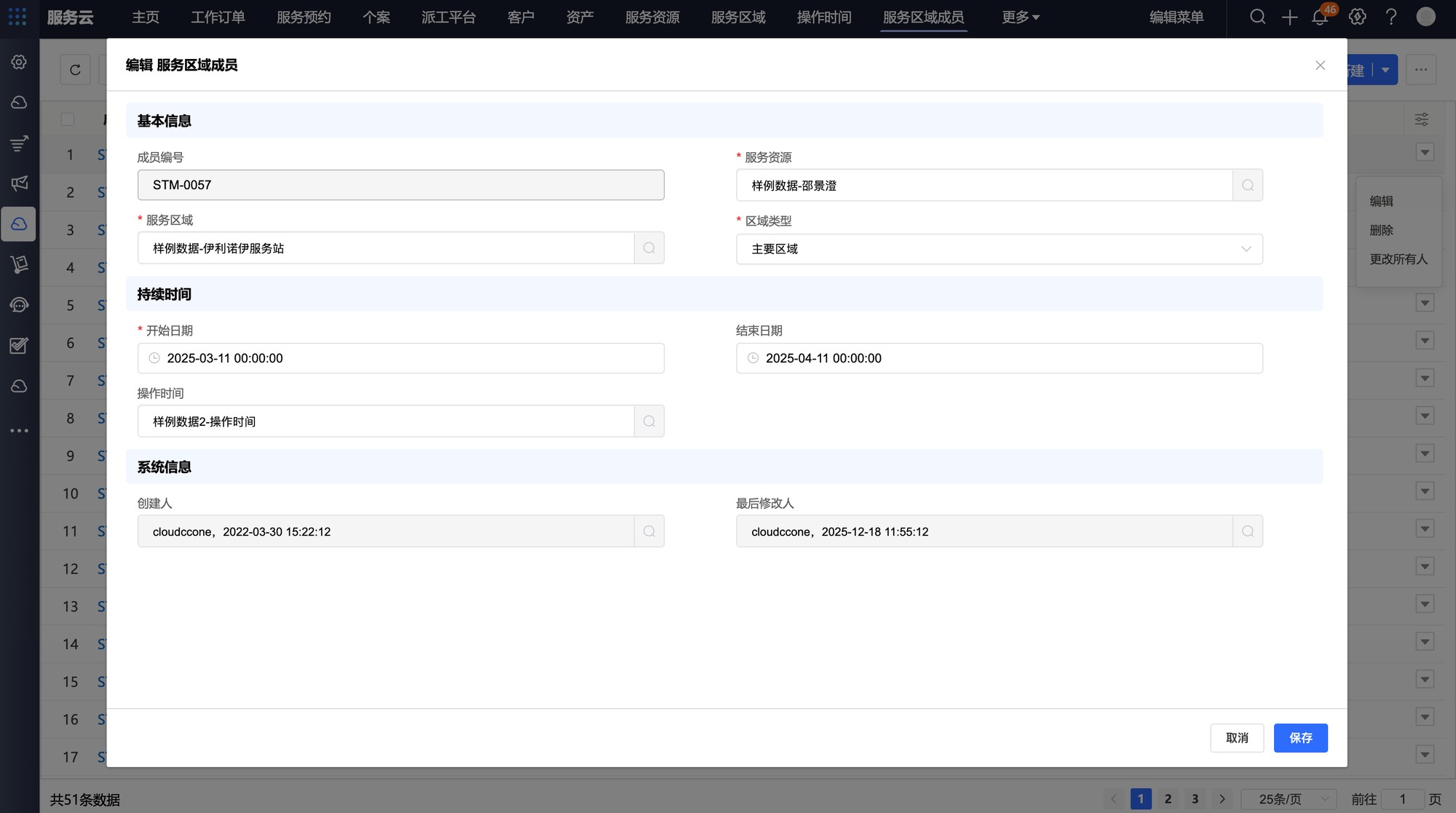Click the refresh list button

click(x=75, y=70)
